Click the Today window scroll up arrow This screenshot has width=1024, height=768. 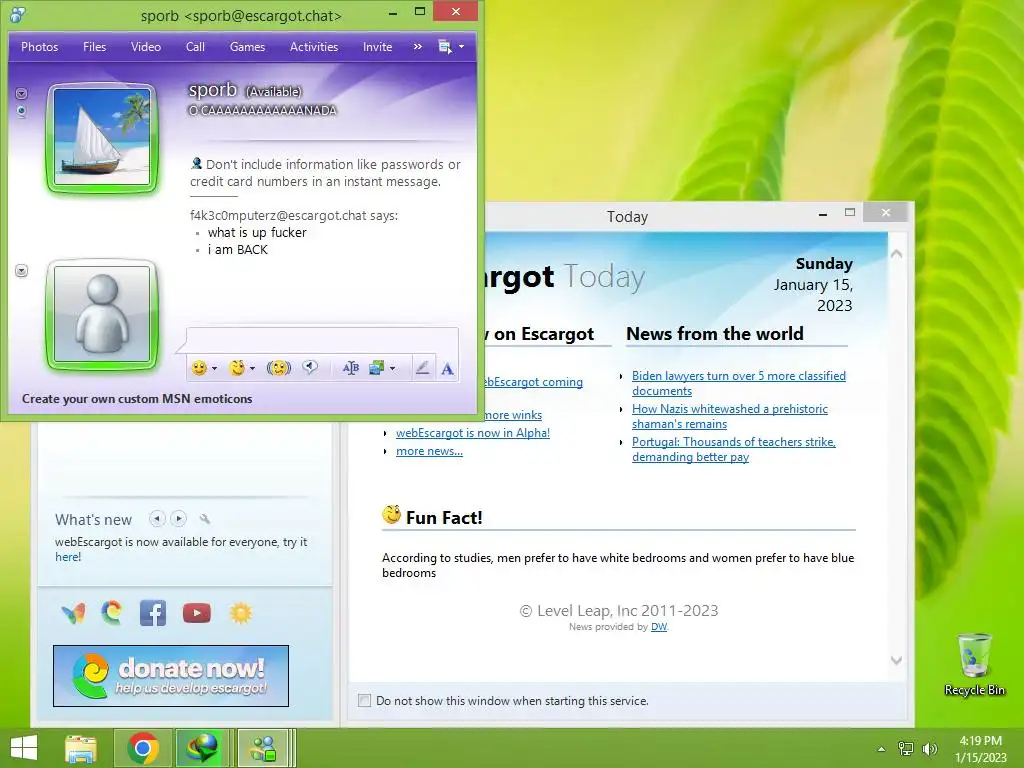tap(897, 253)
